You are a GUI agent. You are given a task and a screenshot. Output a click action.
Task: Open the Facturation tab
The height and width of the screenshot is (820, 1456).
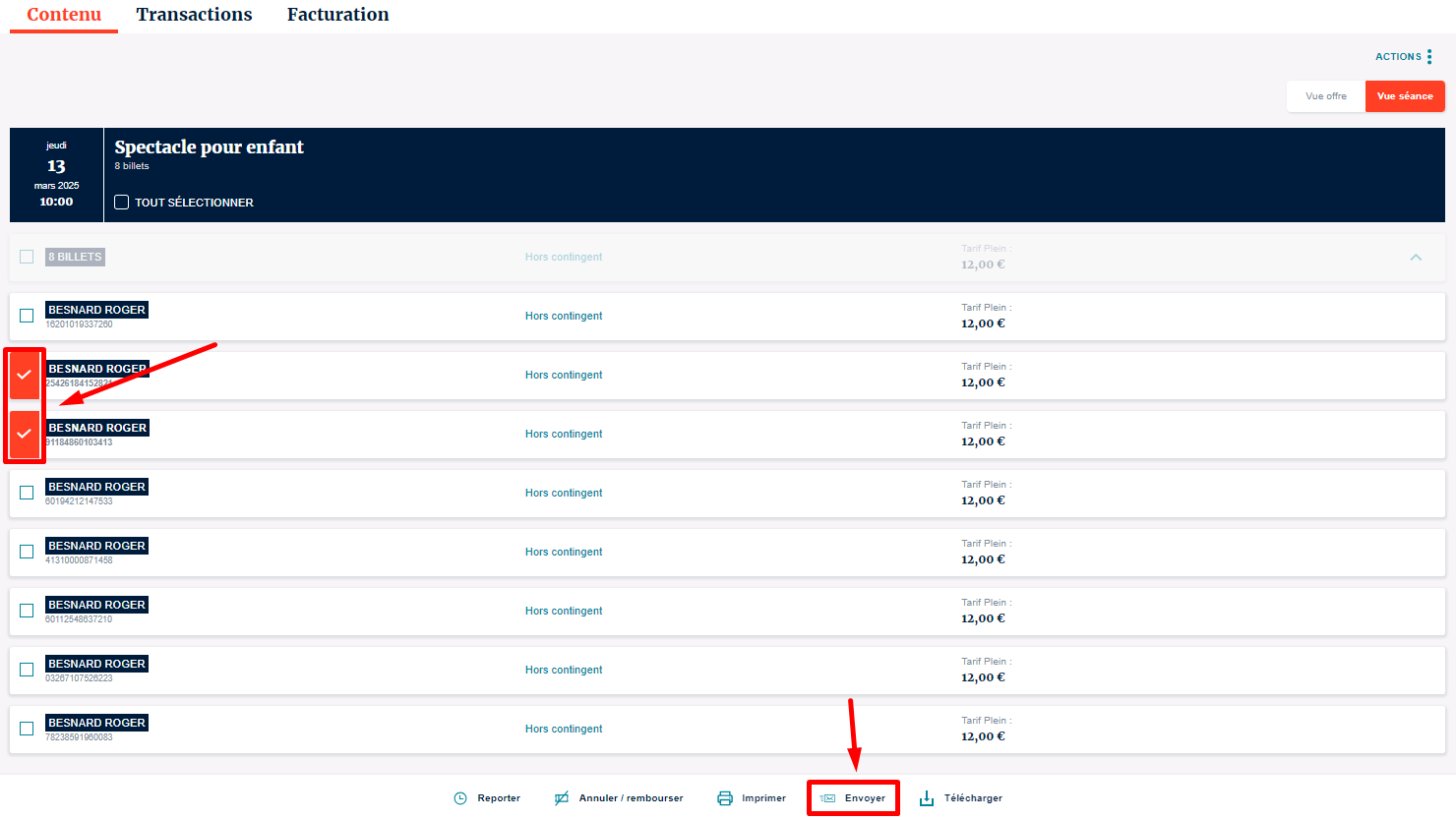[337, 15]
